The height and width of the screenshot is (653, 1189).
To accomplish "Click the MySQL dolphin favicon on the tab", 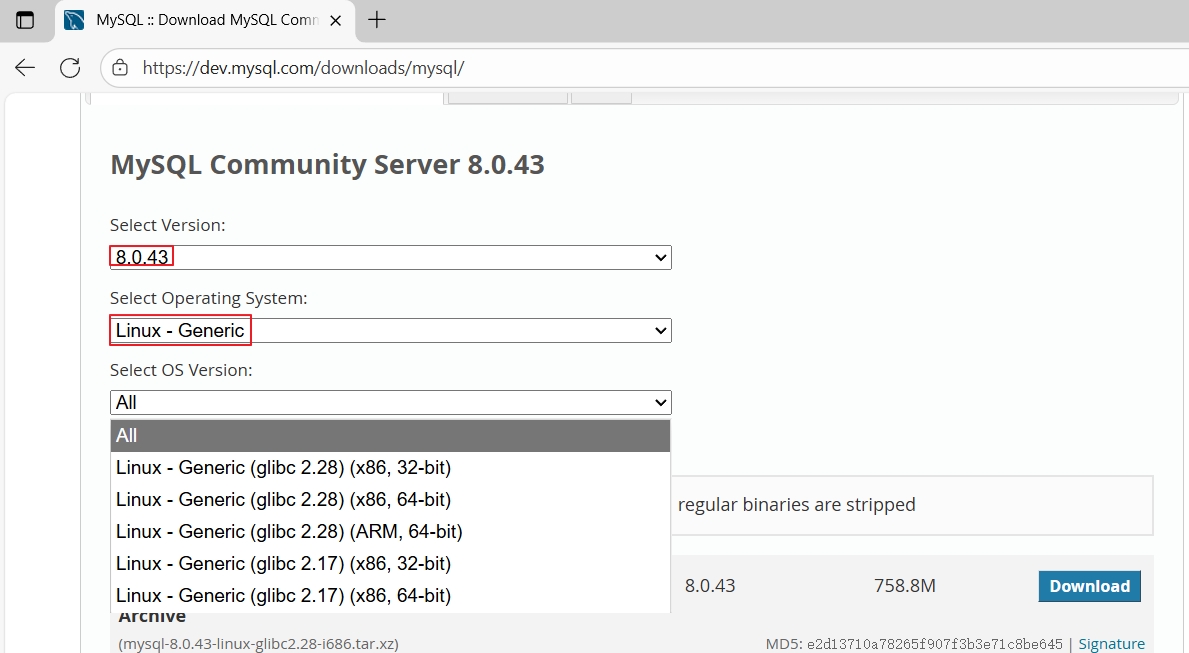I will (74, 20).
